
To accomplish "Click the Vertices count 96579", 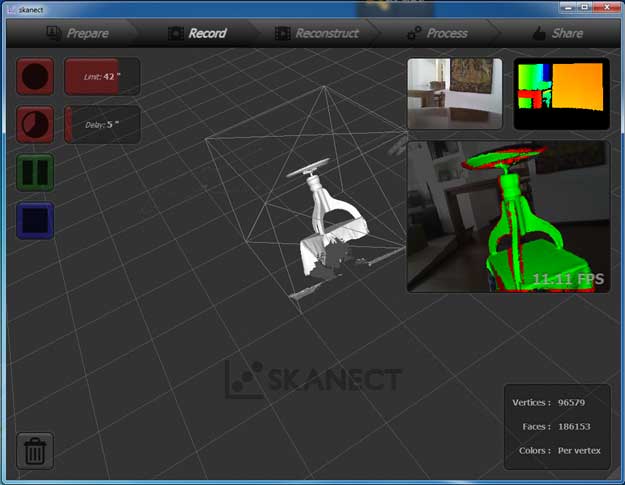I will click(x=571, y=403).
